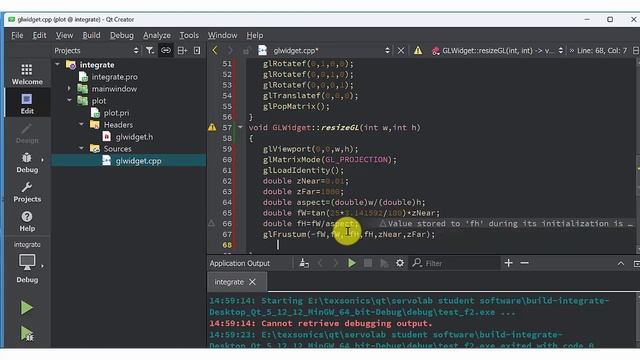This screenshot has width=640, height=360.
Task: Open the integrate Debug kit selector
Action: pyautogui.click(x=27, y=262)
